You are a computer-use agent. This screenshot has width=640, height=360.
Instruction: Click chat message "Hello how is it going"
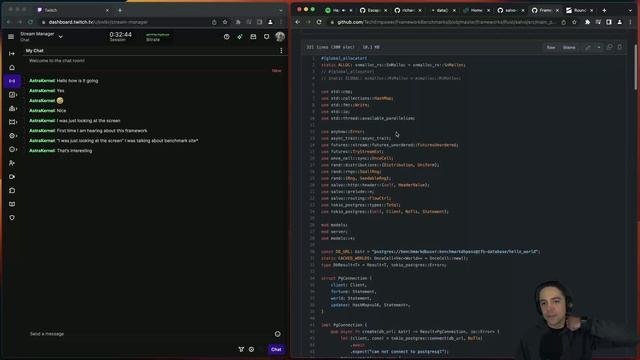77,81
